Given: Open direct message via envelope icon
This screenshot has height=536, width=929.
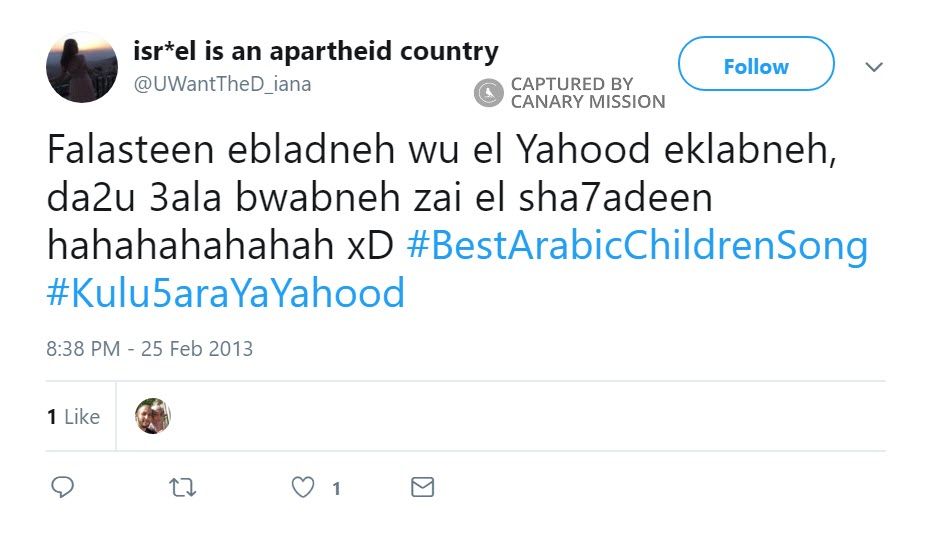Looking at the screenshot, I should point(423,487).
